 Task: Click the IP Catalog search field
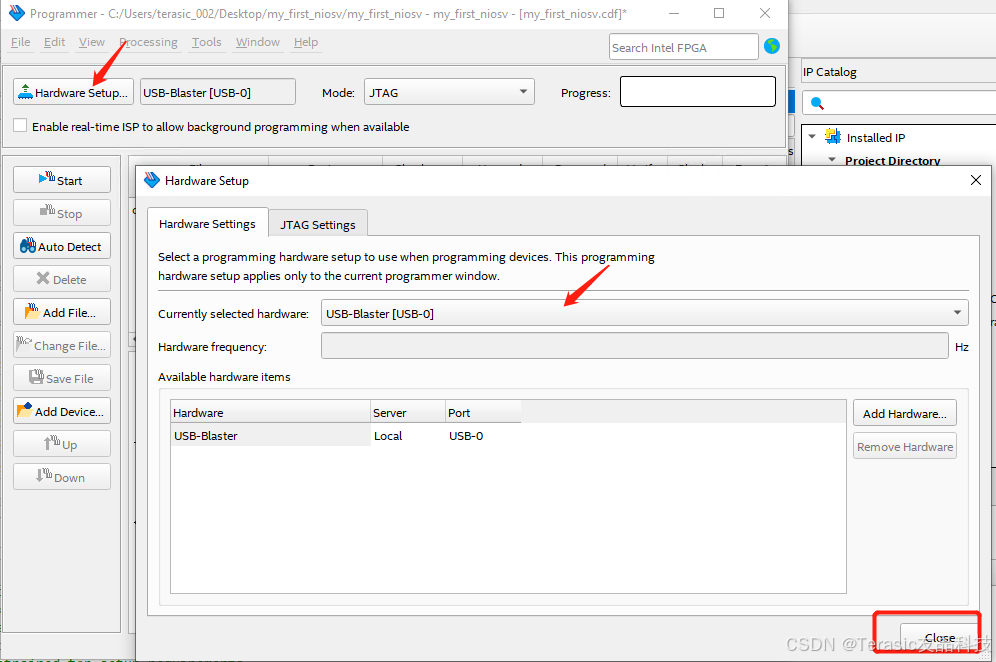pyautogui.click(x=899, y=102)
